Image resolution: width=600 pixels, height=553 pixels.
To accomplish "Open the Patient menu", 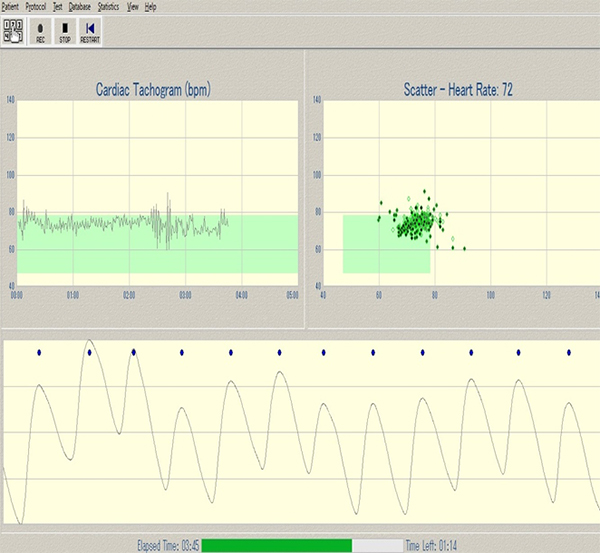I will click(9, 6).
